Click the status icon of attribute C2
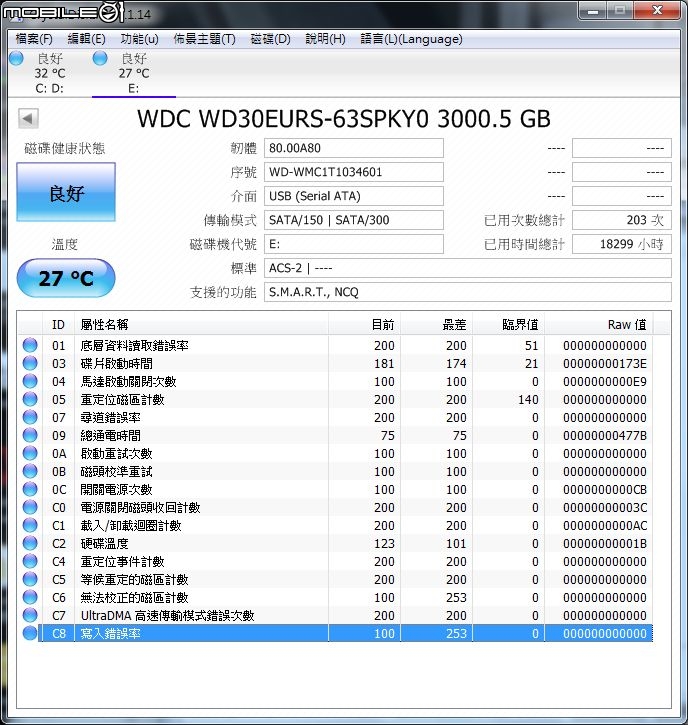 coord(30,543)
